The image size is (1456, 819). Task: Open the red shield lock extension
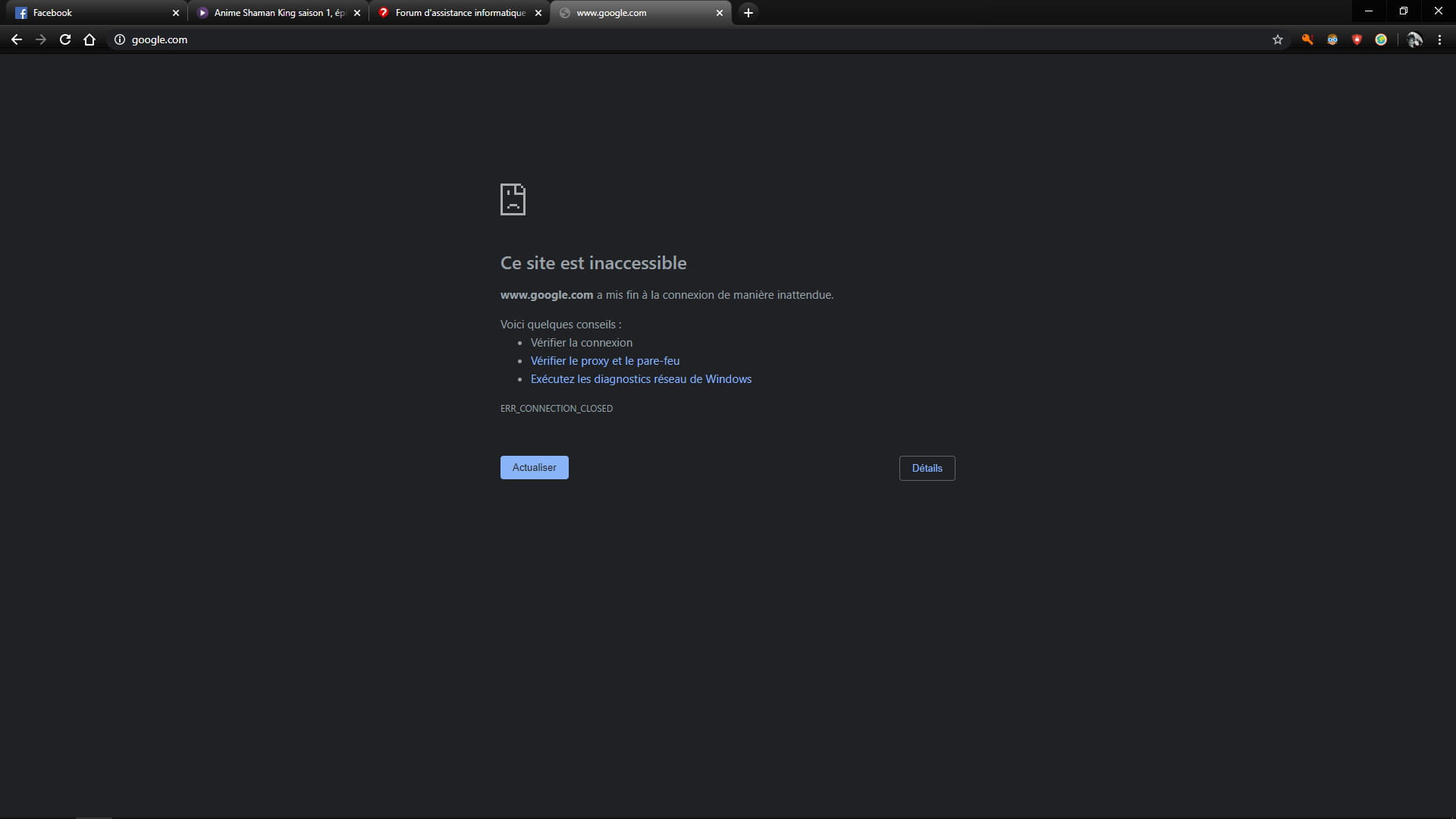point(1357,39)
